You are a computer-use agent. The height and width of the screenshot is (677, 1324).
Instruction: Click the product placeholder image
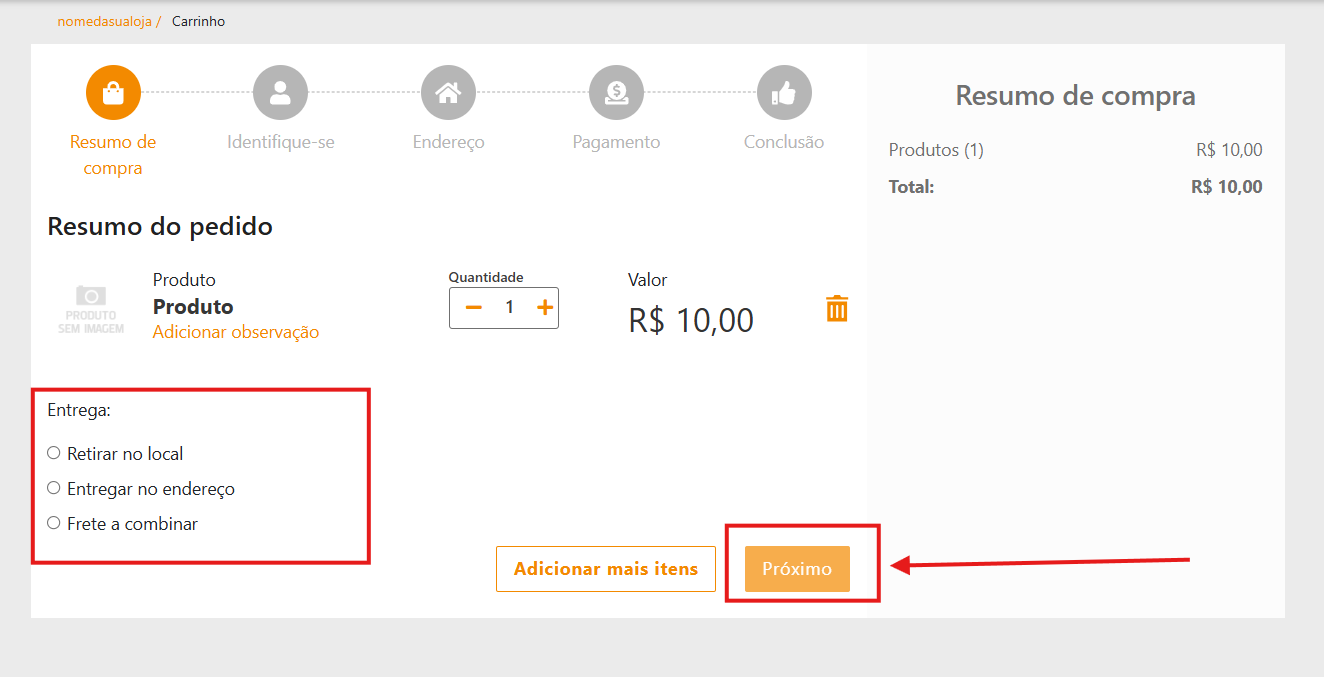pyautogui.click(x=91, y=308)
